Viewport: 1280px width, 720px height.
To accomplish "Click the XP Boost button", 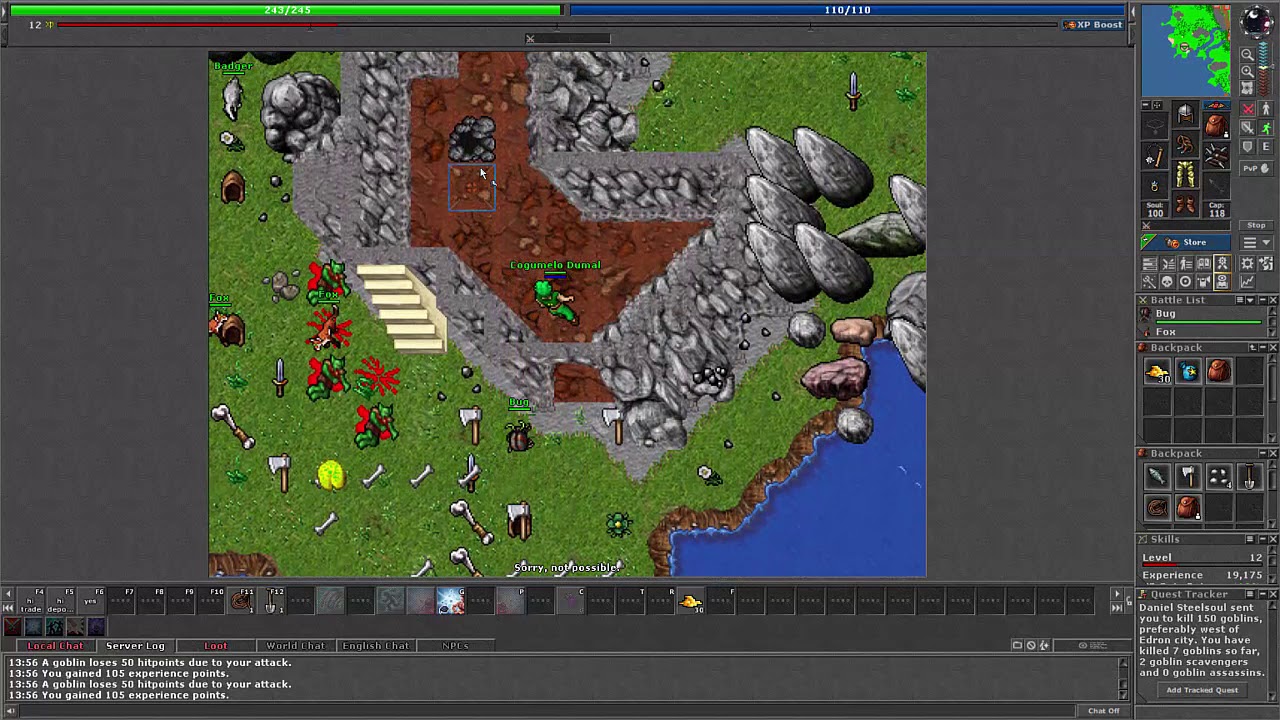I will (1093, 25).
